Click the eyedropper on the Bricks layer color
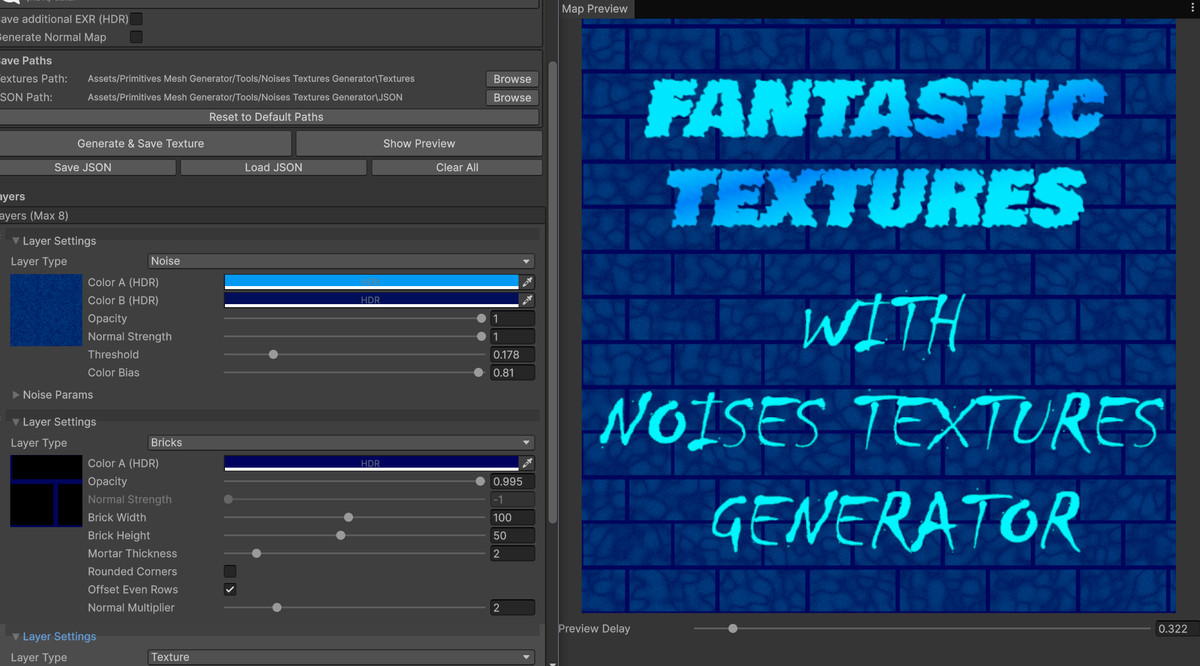1200x666 pixels. click(x=528, y=463)
